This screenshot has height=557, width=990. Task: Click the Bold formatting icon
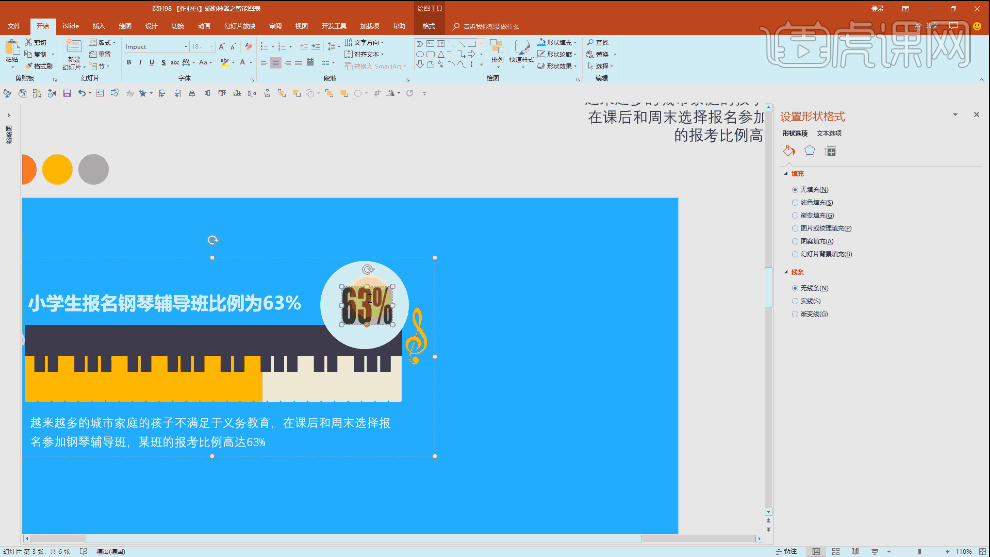click(x=128, y=62)
